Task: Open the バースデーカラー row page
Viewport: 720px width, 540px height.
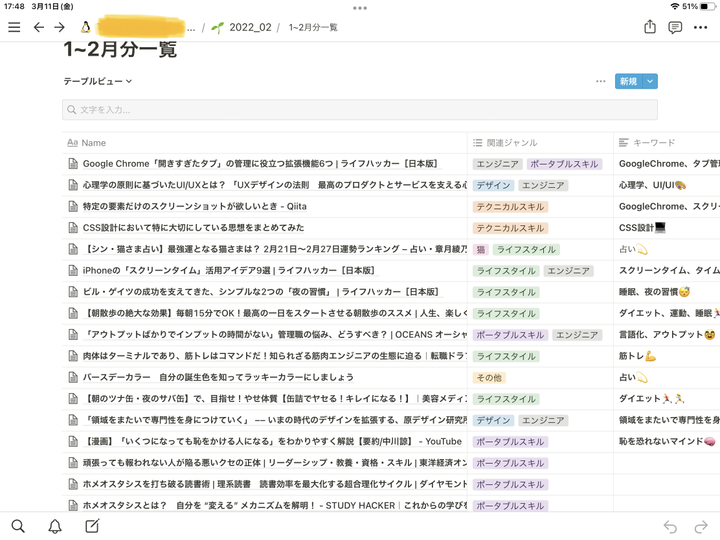Action: click(218, 377)
